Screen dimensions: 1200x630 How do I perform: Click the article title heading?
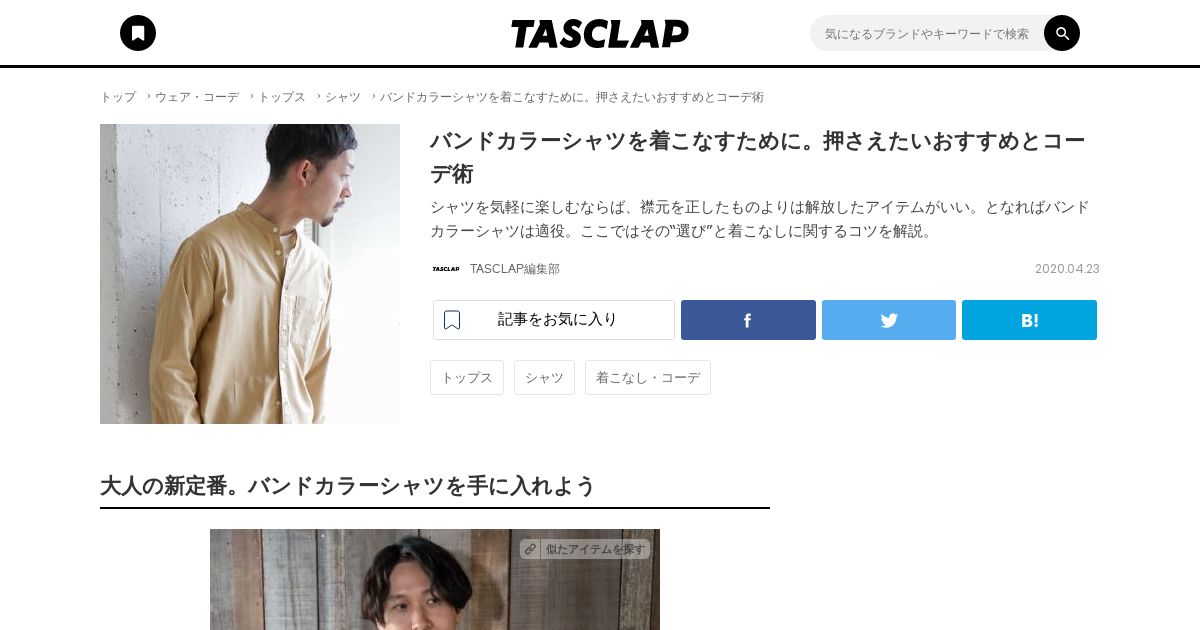pyautogui.click(x=758, y=157)
